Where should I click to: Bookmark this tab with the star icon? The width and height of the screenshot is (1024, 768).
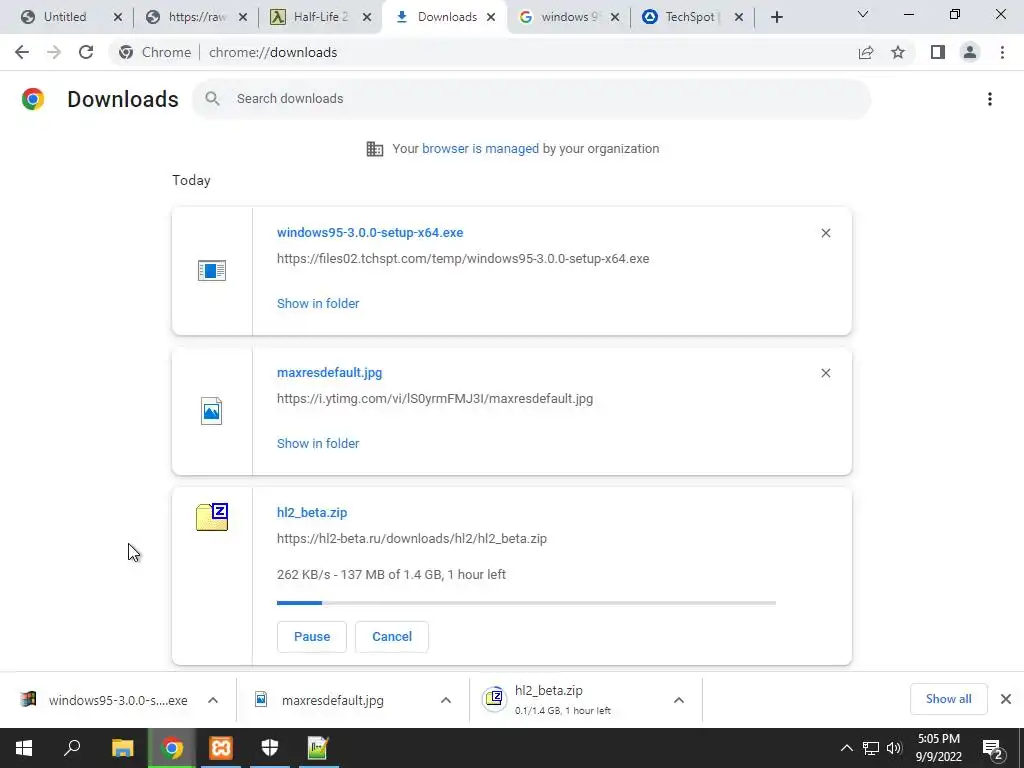(898, 52)
